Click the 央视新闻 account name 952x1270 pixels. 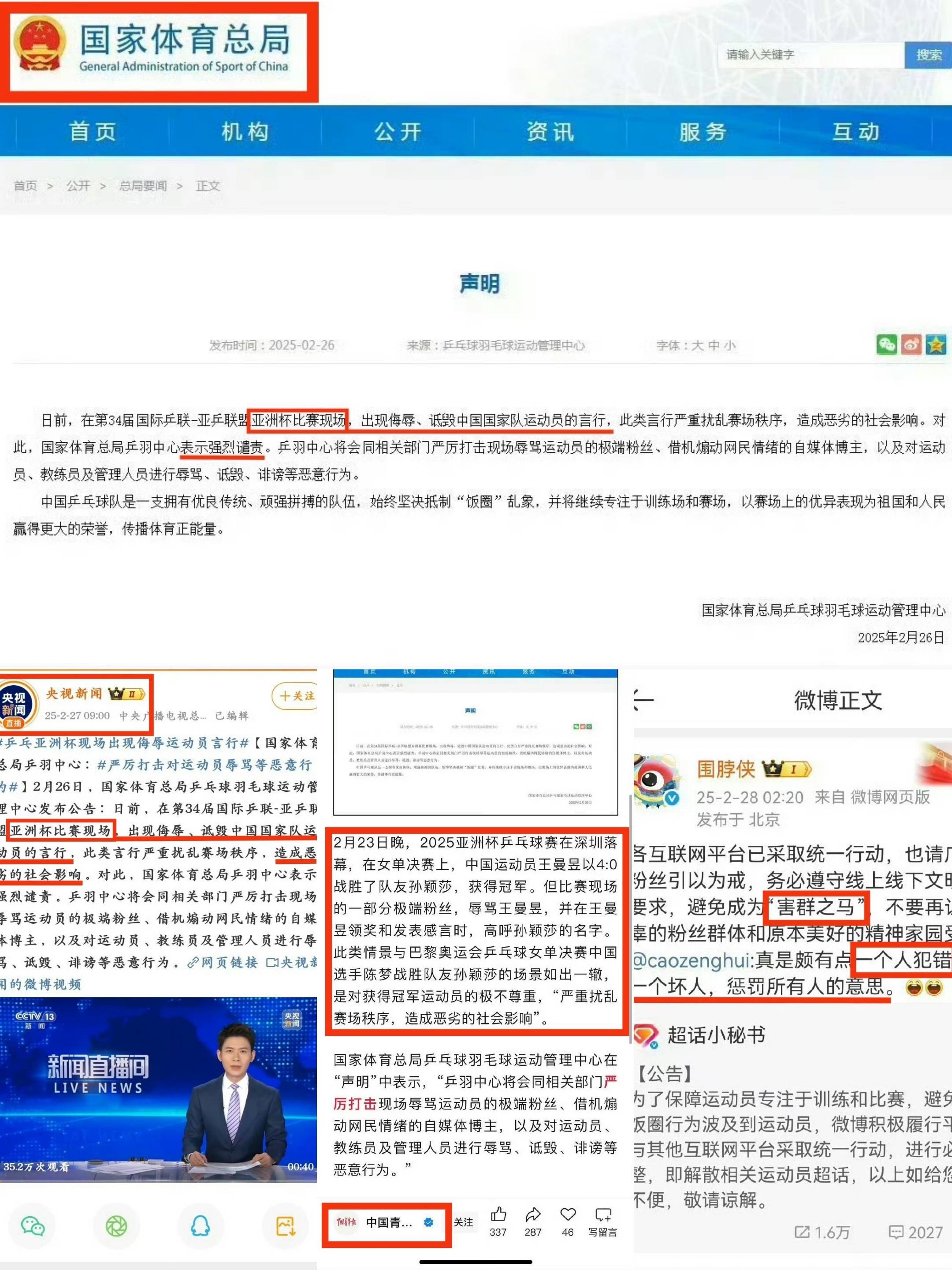point(74,694)
